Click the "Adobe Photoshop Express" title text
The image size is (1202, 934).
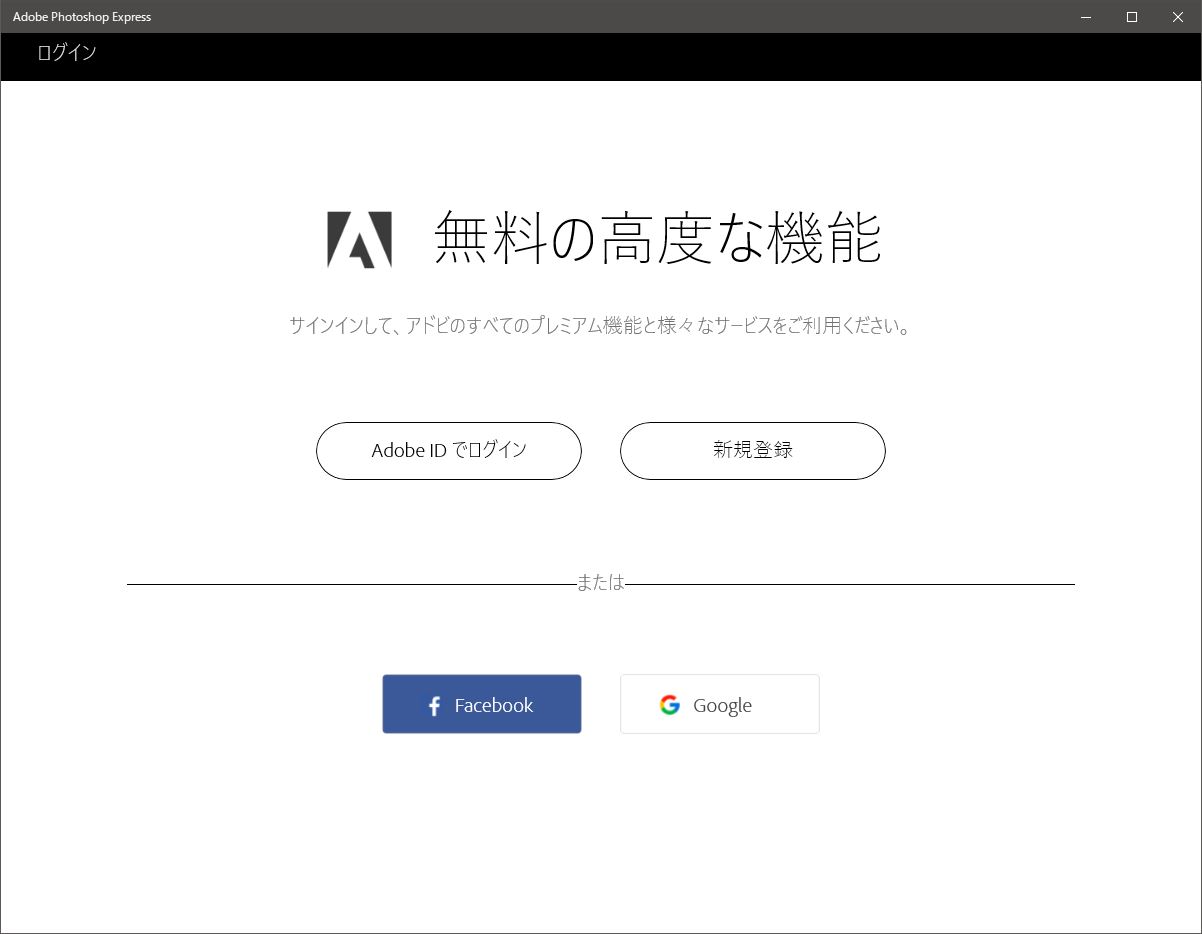(81, 16)
